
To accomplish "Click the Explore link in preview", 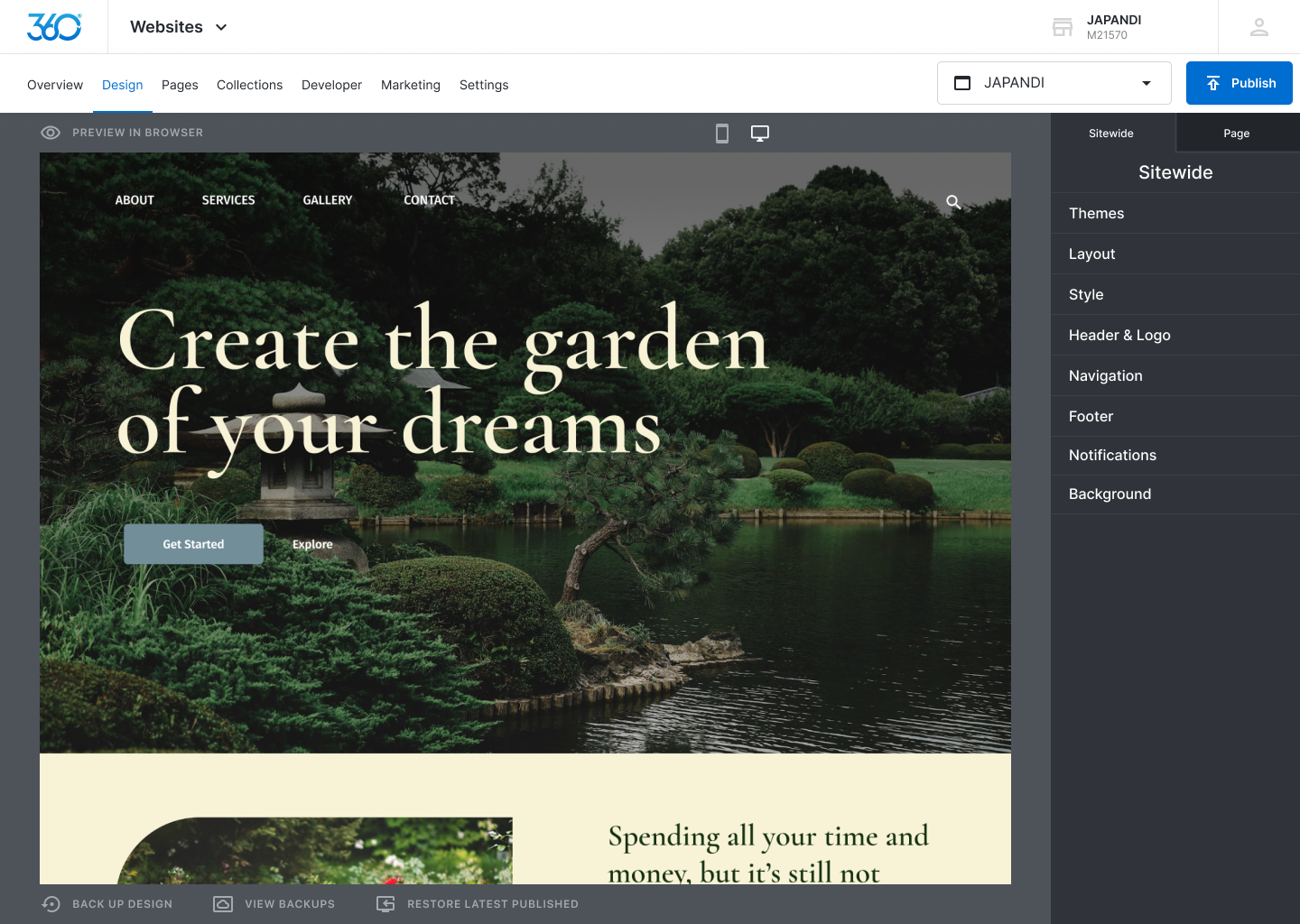I will click(312, 544).
